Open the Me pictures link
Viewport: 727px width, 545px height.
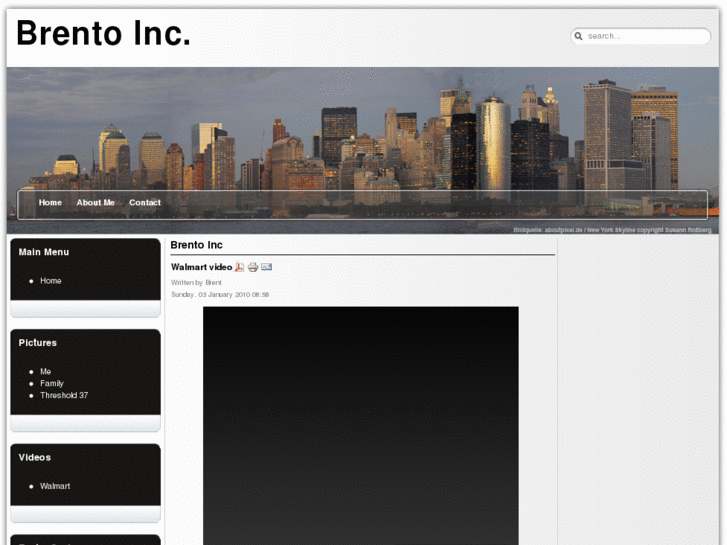[45, 372]
